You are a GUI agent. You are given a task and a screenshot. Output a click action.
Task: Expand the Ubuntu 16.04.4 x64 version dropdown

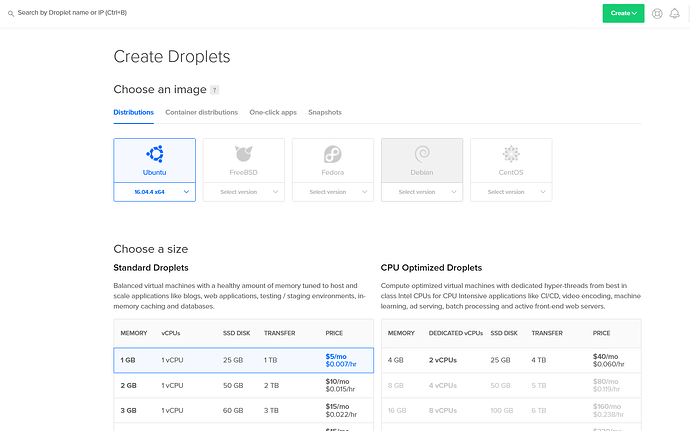155,192
